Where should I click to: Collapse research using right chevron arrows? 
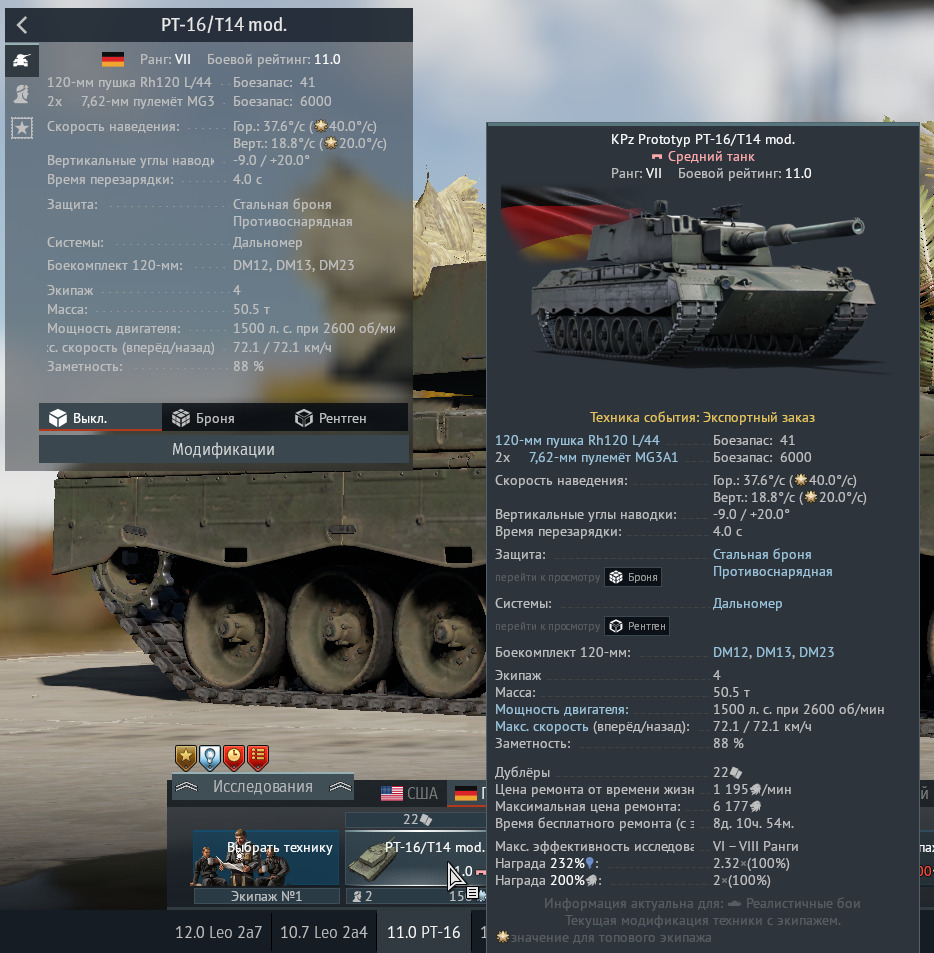point(340,786)
